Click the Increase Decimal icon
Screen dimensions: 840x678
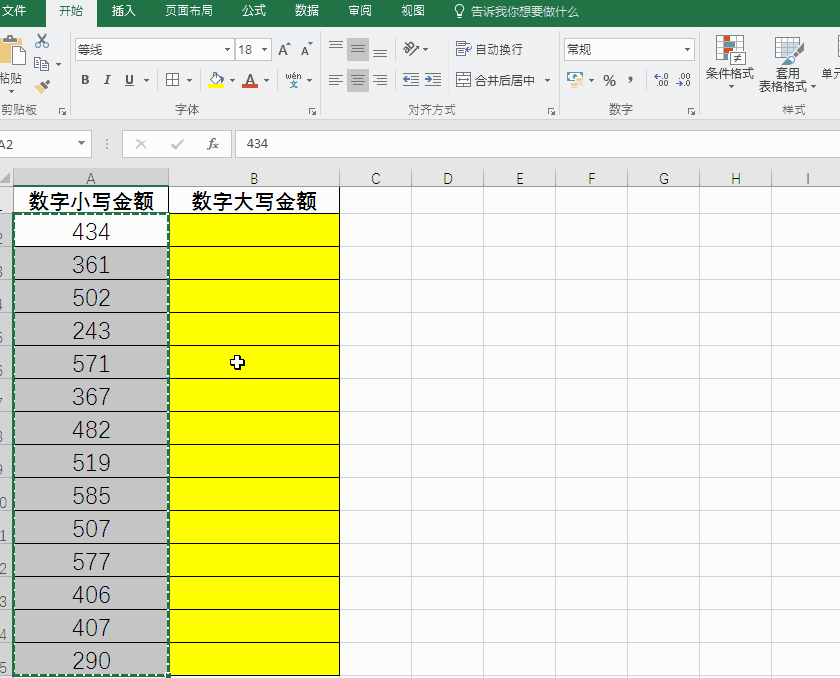[x=661, y=80]
